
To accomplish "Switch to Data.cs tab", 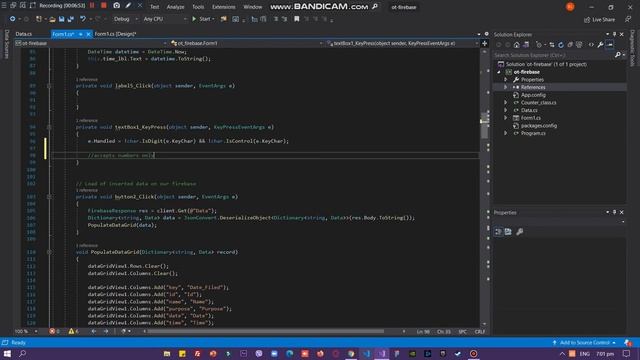I will (24, 34).
